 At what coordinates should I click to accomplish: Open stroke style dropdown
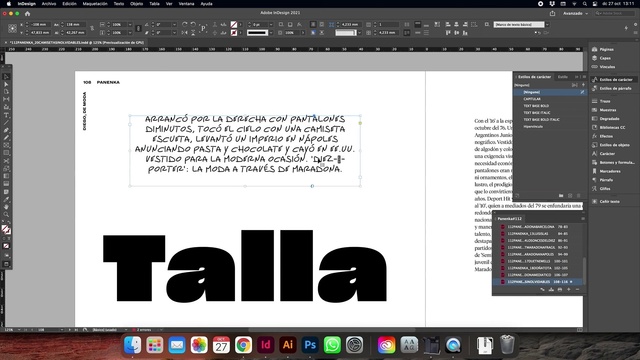click(271, 33)
